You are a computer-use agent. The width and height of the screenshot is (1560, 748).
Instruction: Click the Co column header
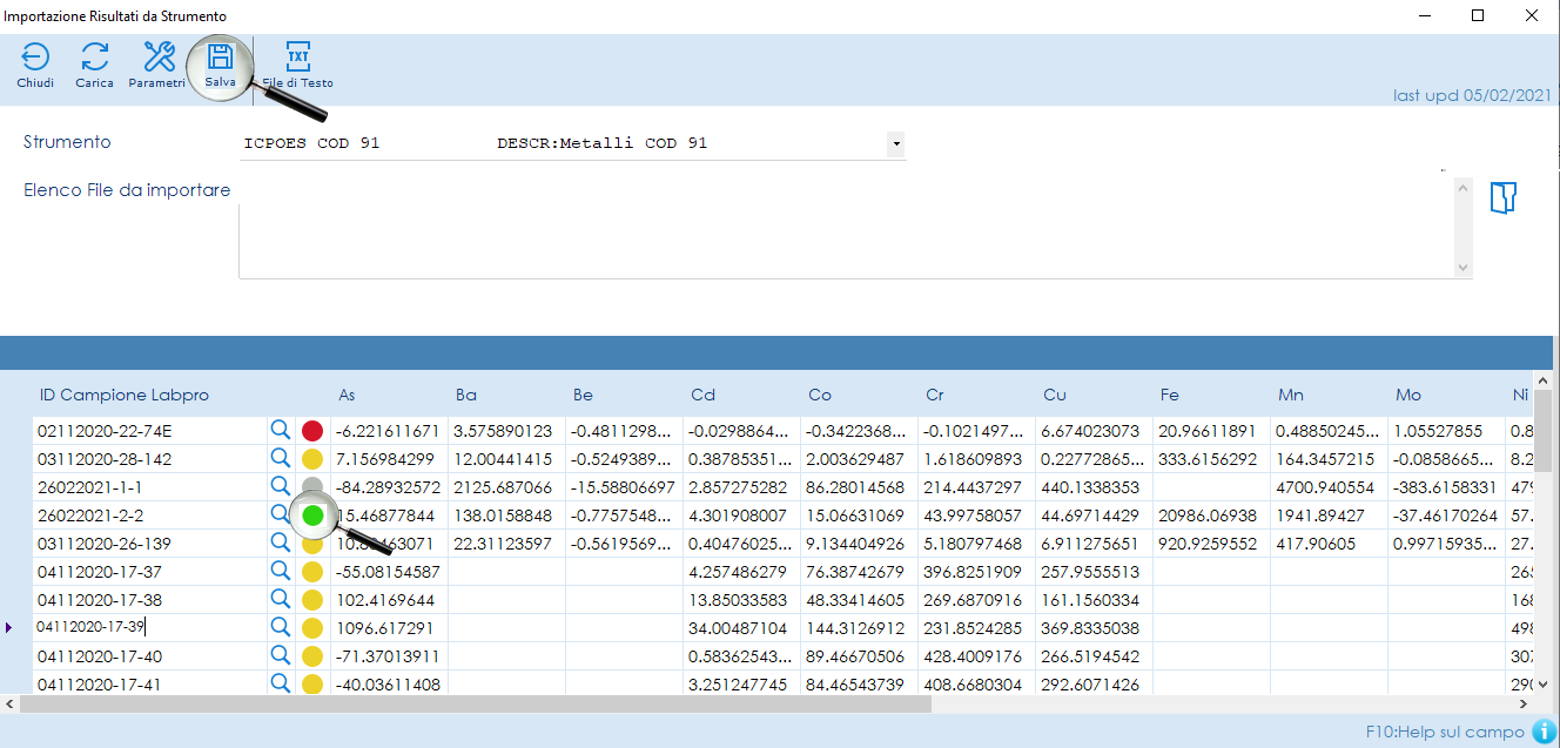click(x=820, y=395)
